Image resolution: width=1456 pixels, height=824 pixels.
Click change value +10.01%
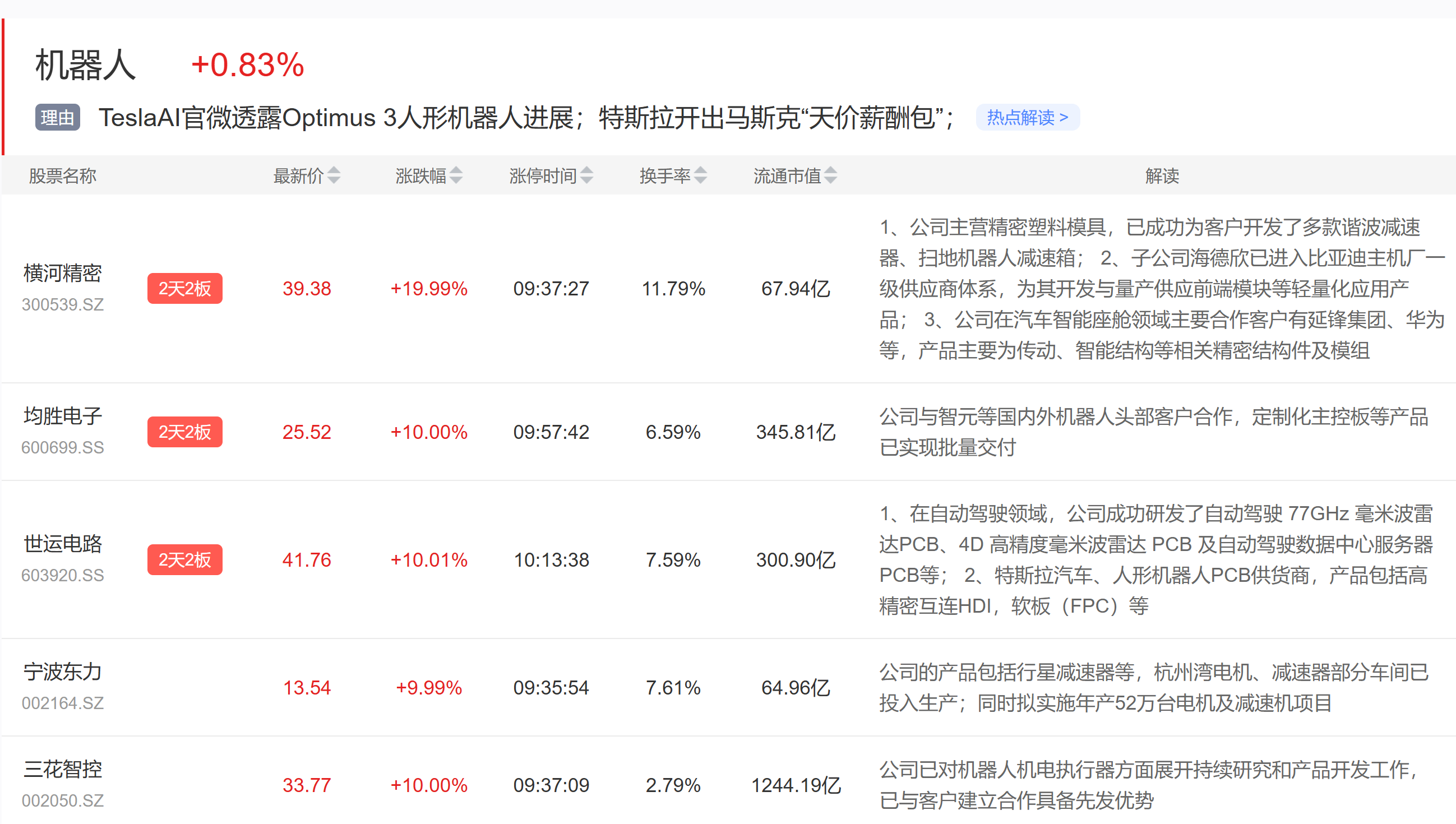pyautogui.click(x=429, y=560)
